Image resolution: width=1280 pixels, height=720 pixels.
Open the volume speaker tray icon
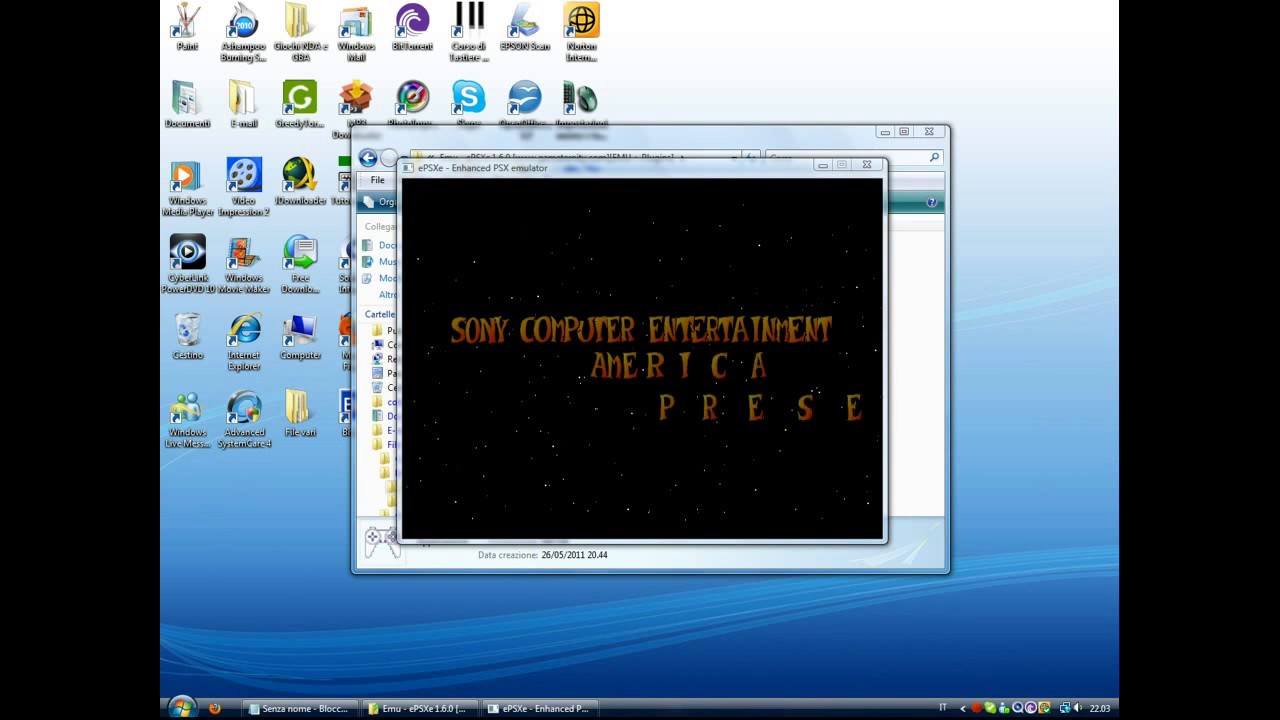tap(1079, 708)
